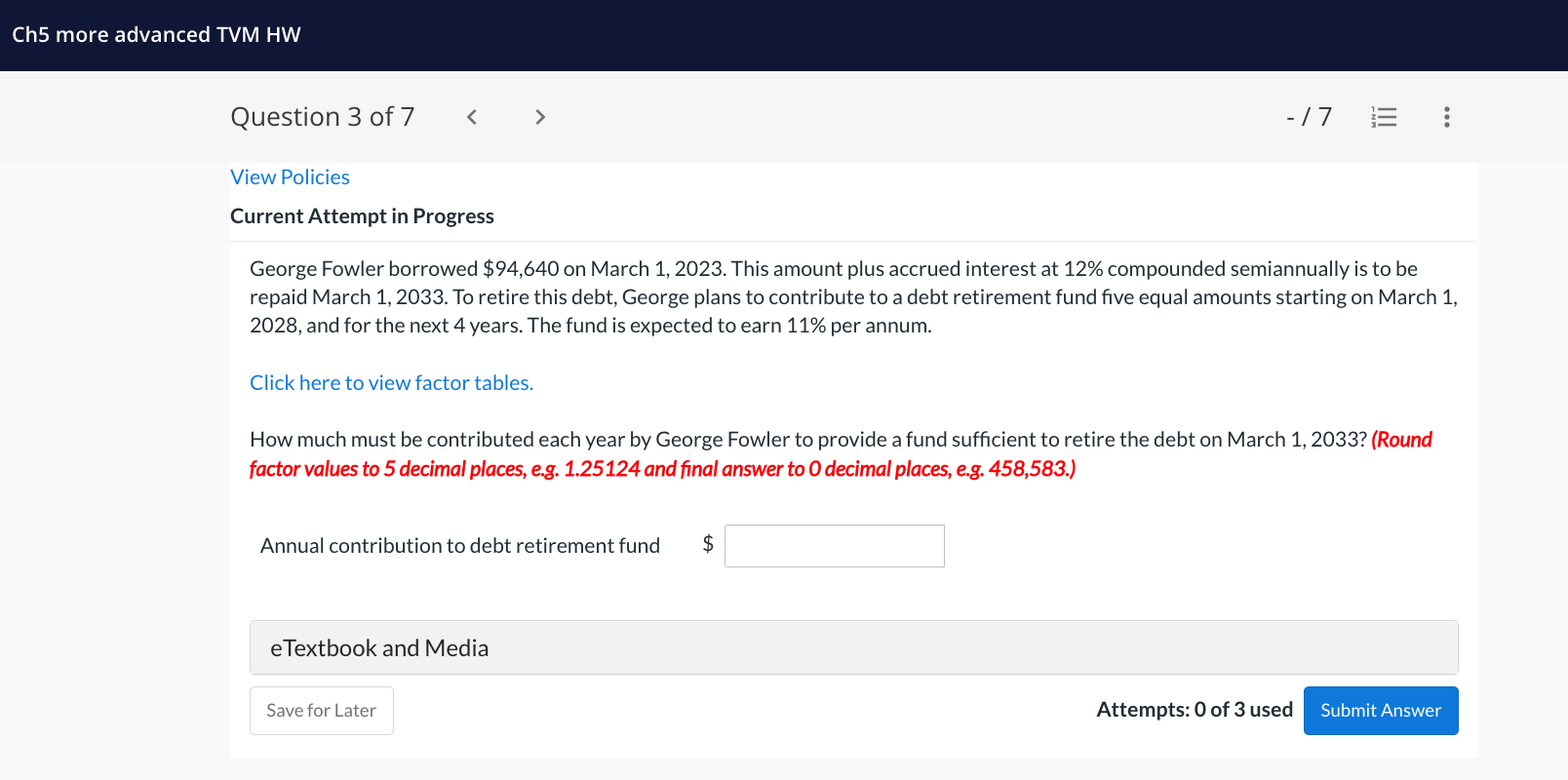Submit the answer with Submit Answer
Viewport: 1568px width, 780px height.
1381,711
